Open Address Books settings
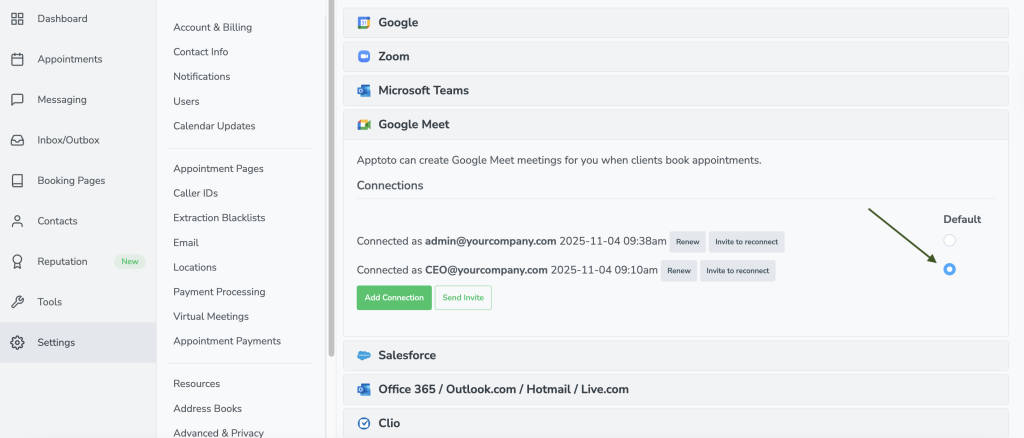The height and width of the screenshot is (438, 1024). click(207, 409)
